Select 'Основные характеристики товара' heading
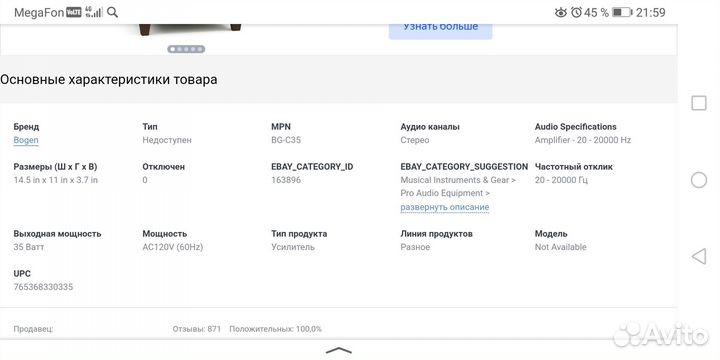Image resolution: width=720 pixels, height=360 pixels. pos(109,79)
